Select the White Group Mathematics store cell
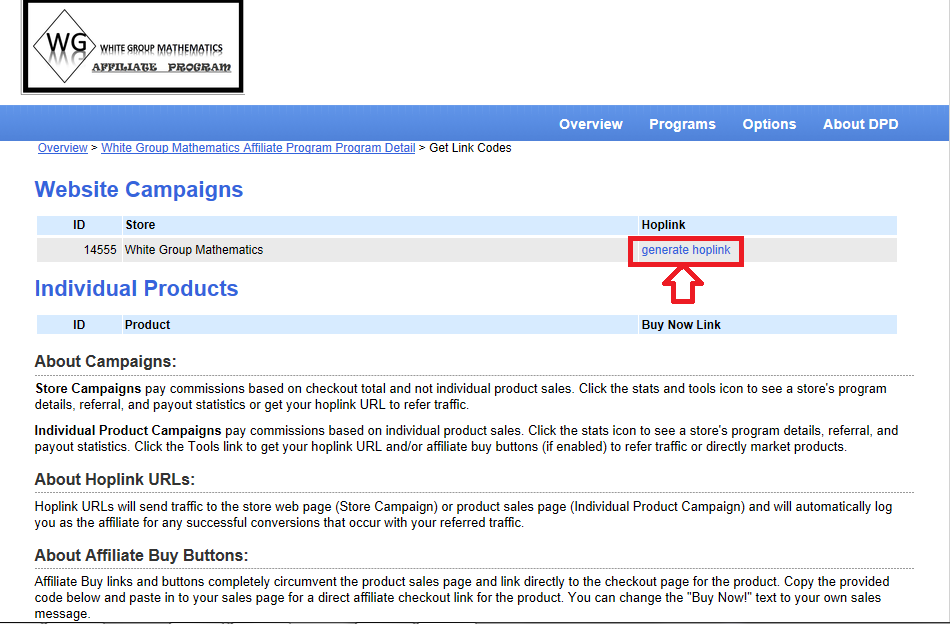 (x=380, y=250)
